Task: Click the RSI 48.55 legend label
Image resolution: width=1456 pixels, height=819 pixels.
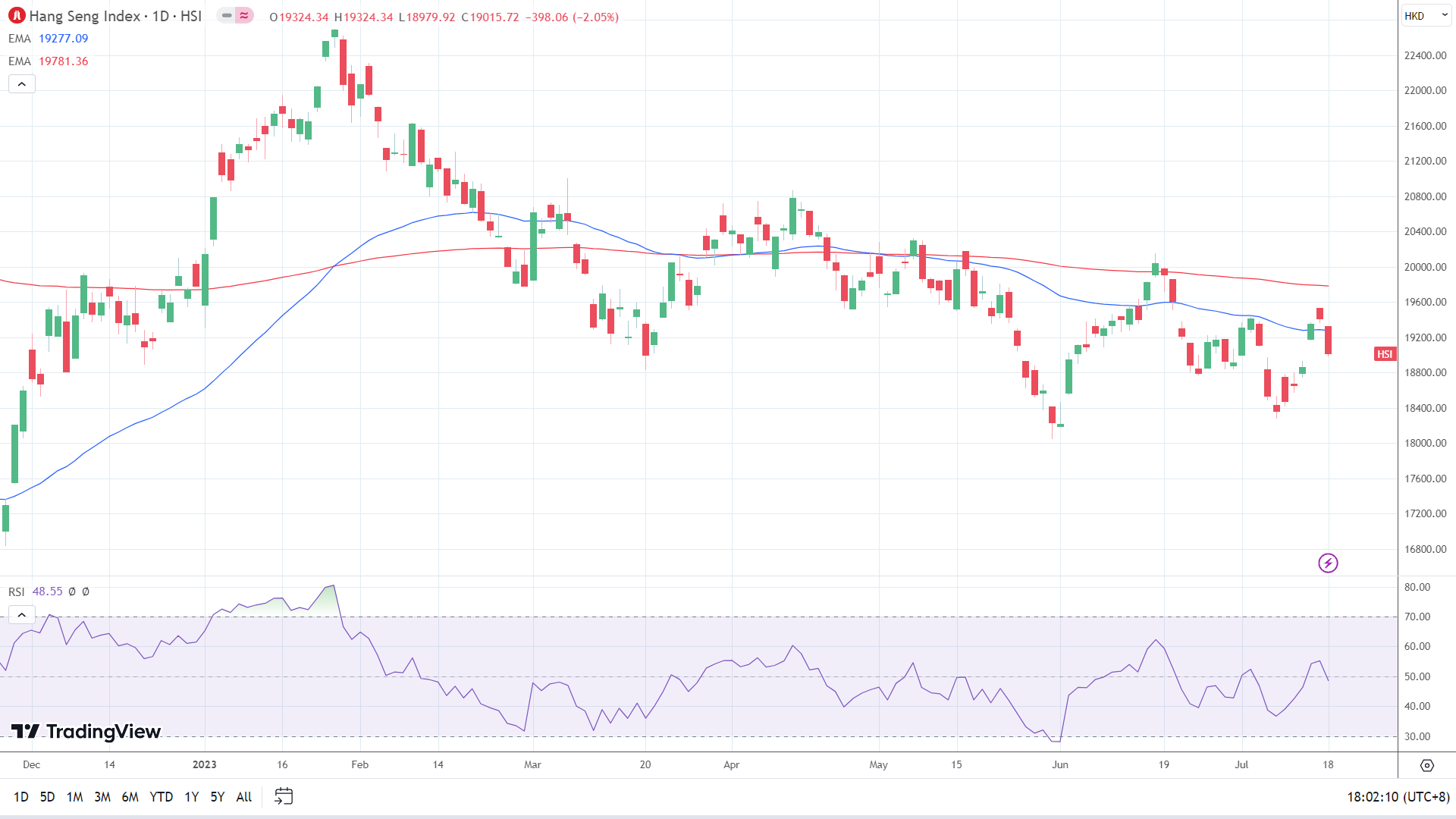Action: [36, 591]
